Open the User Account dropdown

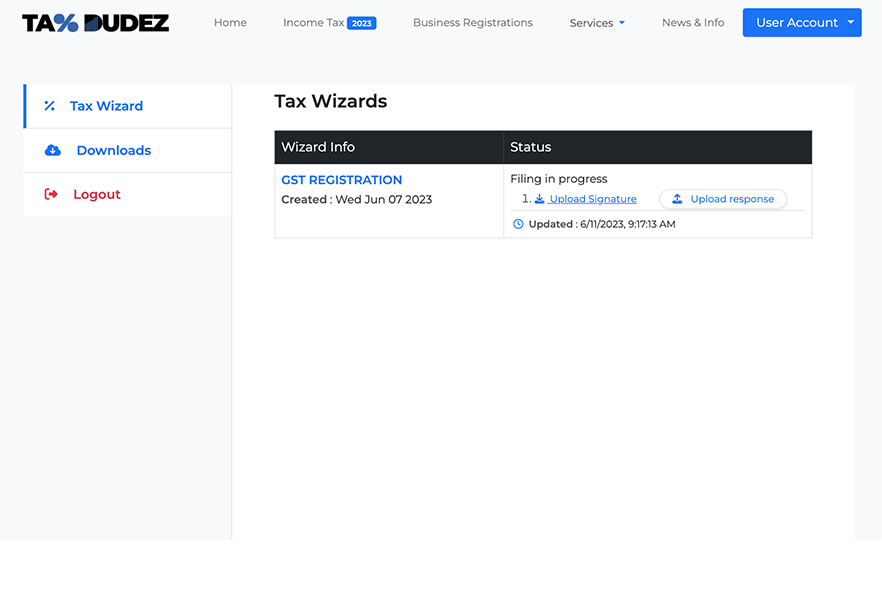[x=796, y=23]
